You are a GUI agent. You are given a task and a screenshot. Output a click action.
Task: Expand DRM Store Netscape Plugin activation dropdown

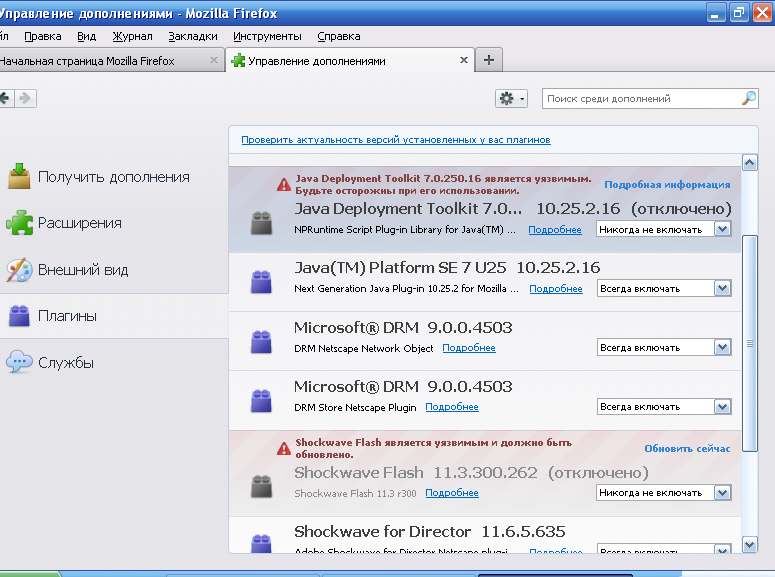pos(723,407)
